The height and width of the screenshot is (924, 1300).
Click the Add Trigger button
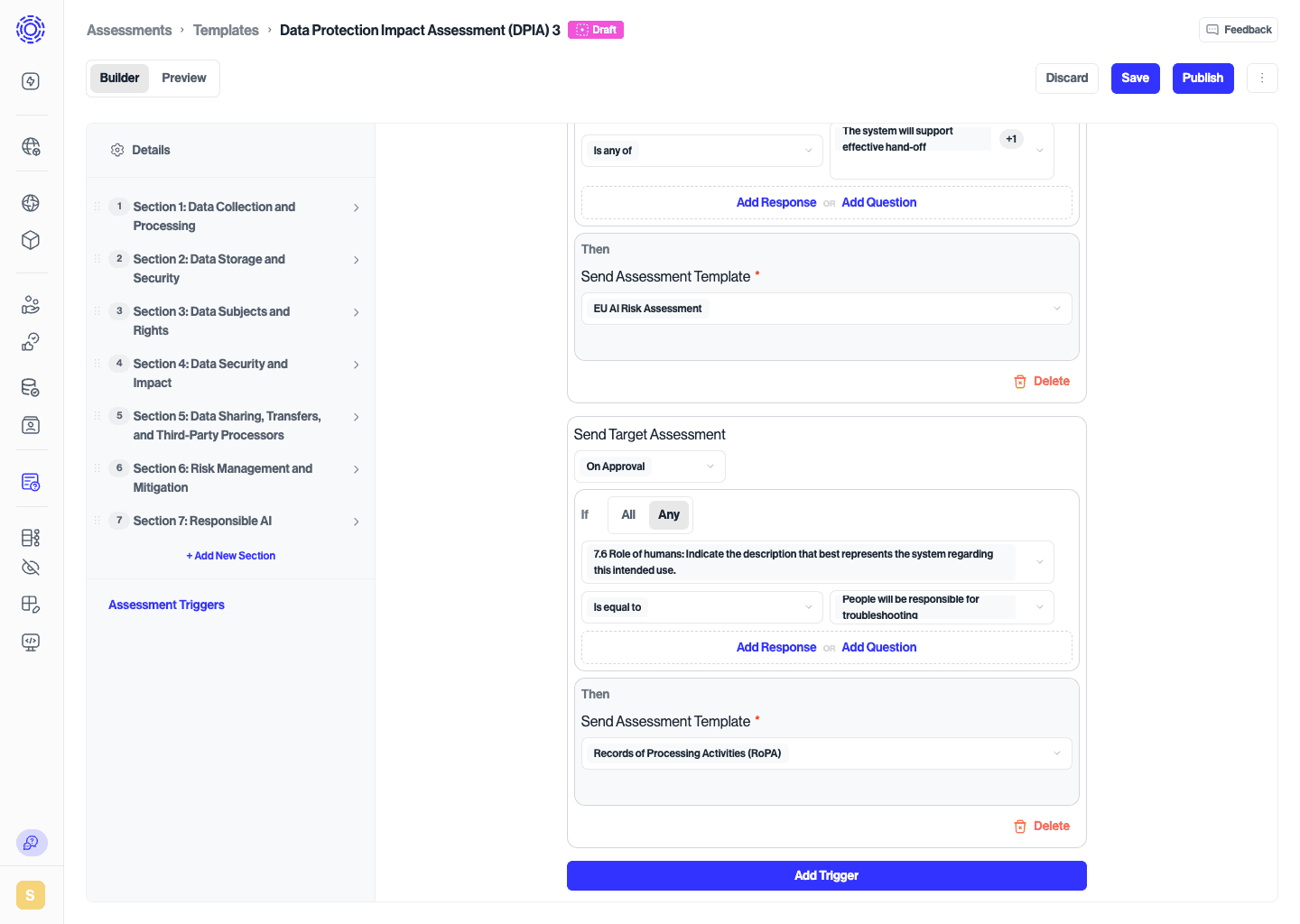tap(826, 875)
